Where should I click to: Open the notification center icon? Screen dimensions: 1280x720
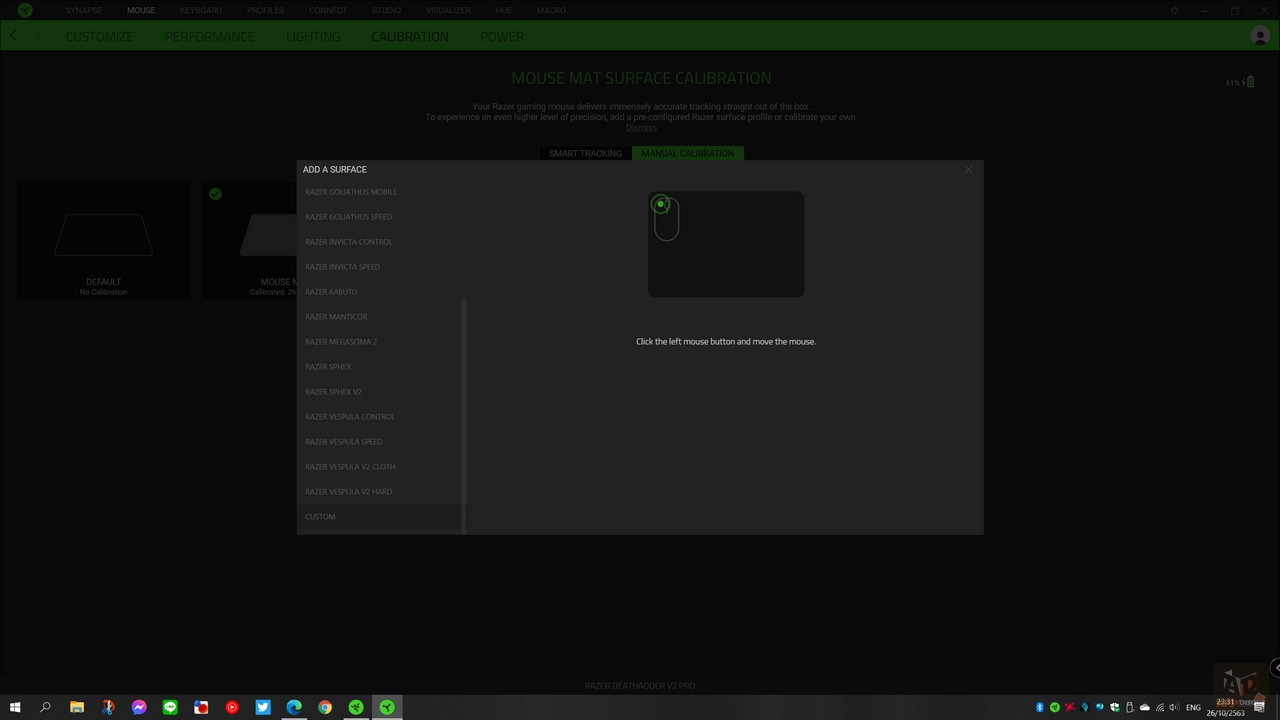tap(1257, 706)
